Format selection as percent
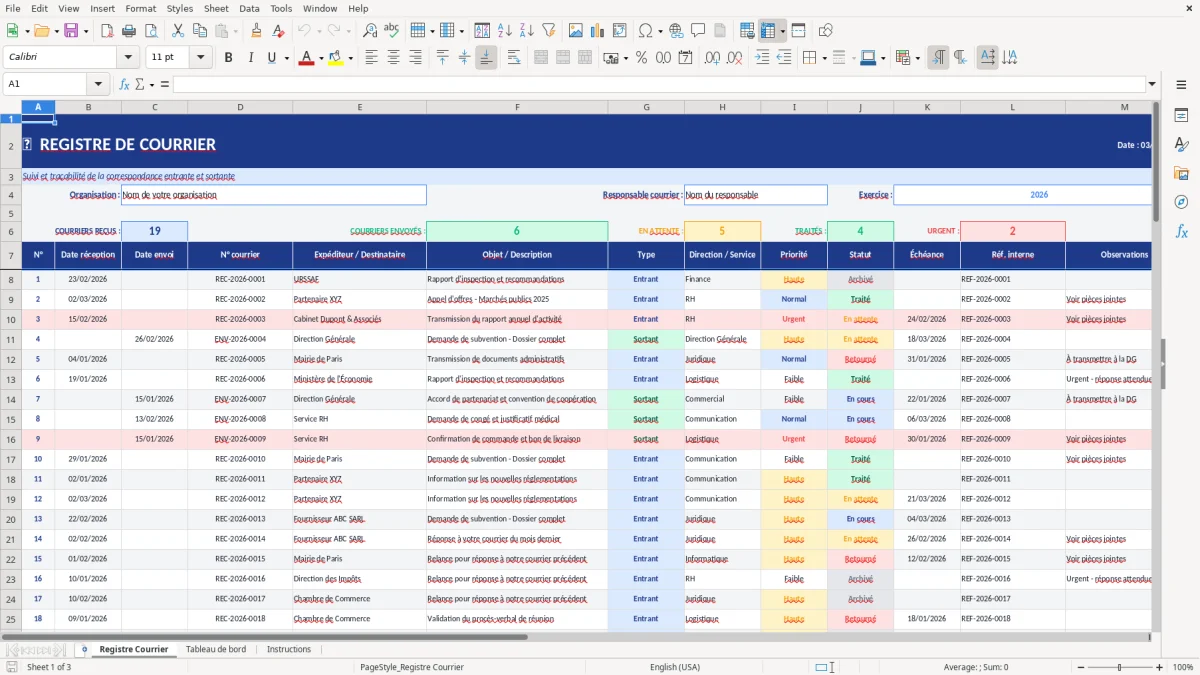This screenshot has width=1200, height=675. point(640,58)
